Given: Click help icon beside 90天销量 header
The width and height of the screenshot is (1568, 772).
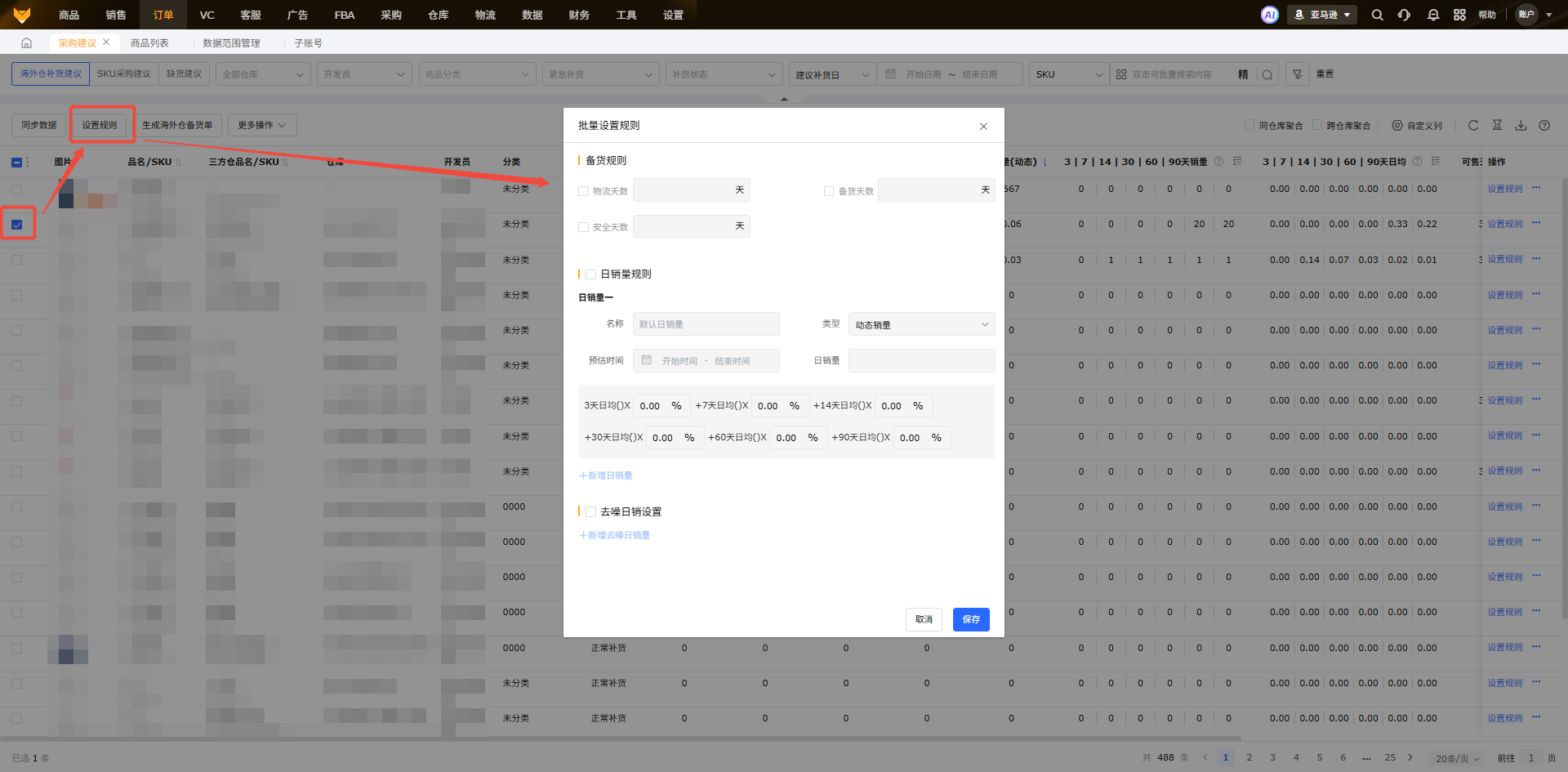Looking at the screenshot, I should tap(1218, 161).
